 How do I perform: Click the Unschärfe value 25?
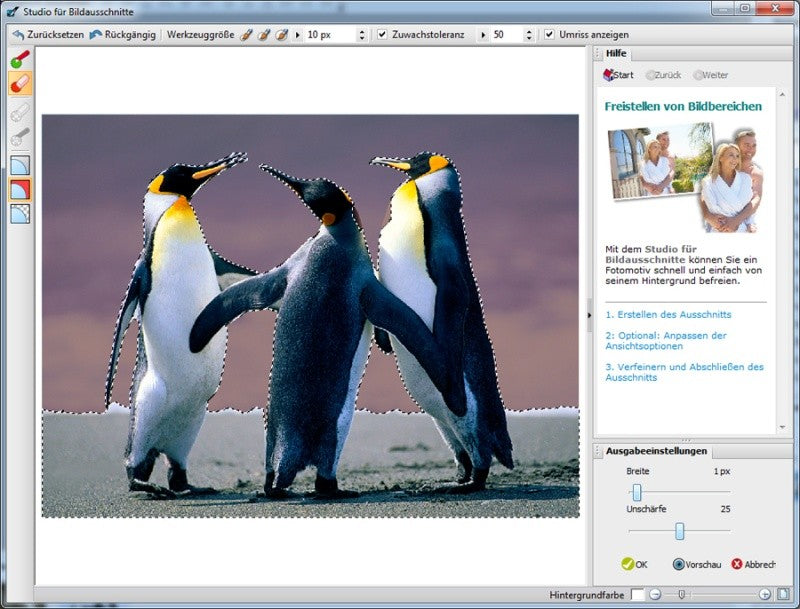tap(726, 509)
